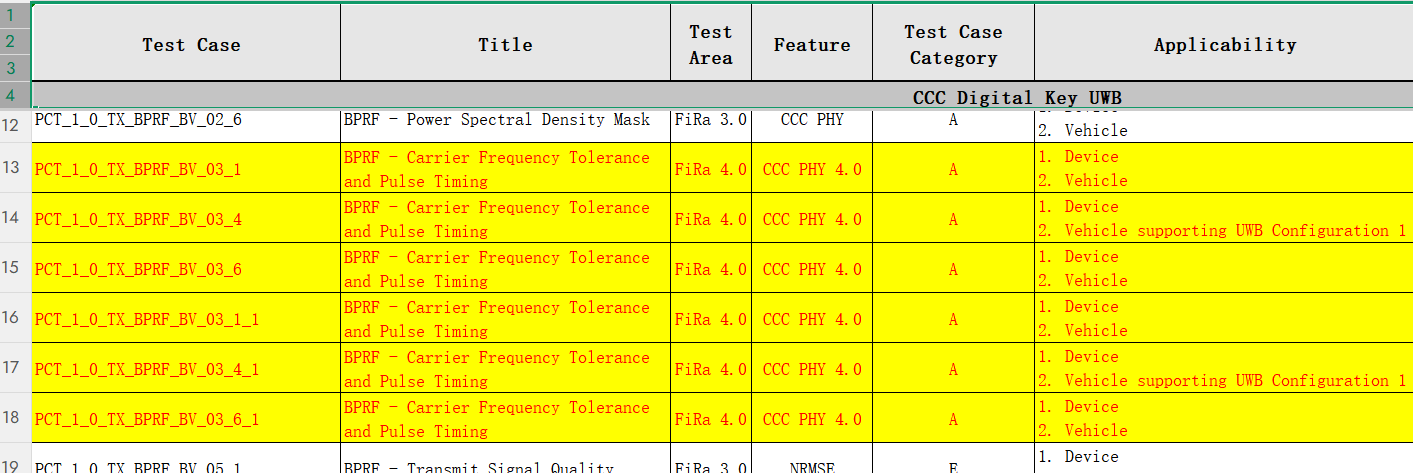Click the "Title" header cell

[x=505, y=45]
